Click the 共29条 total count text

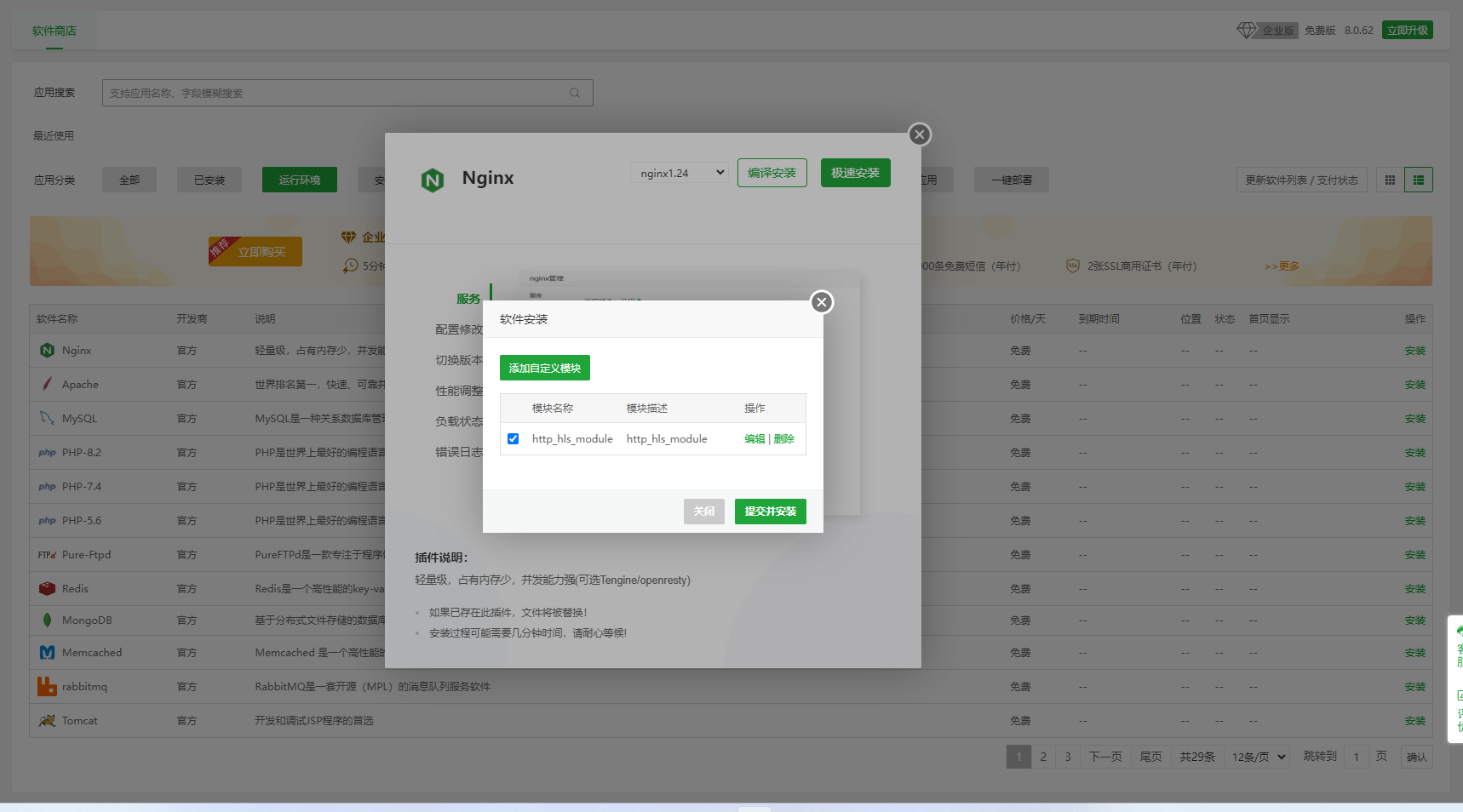point(1197,757)
